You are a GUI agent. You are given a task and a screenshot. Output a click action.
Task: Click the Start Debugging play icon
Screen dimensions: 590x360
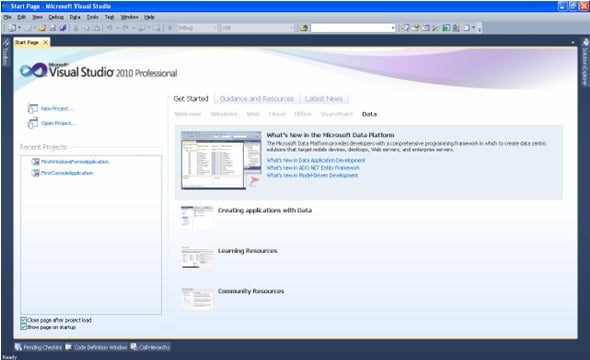(x=170, y=28)
